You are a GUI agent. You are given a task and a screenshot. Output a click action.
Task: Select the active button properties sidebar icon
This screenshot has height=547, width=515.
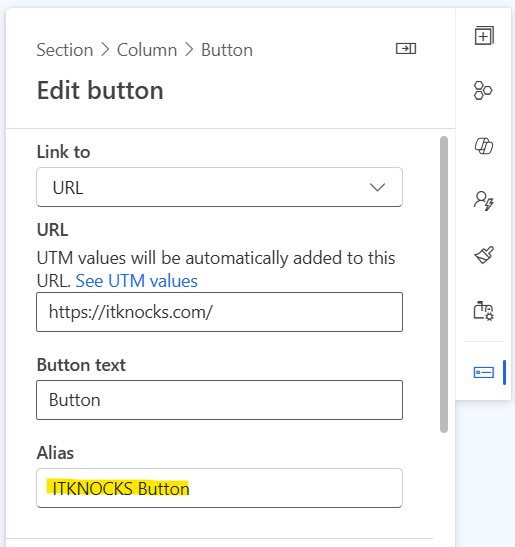click(x=484, y=372)
